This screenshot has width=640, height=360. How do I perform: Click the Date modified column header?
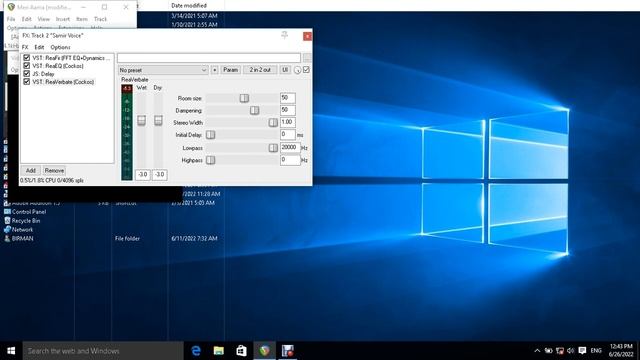[x=189, y=5]
